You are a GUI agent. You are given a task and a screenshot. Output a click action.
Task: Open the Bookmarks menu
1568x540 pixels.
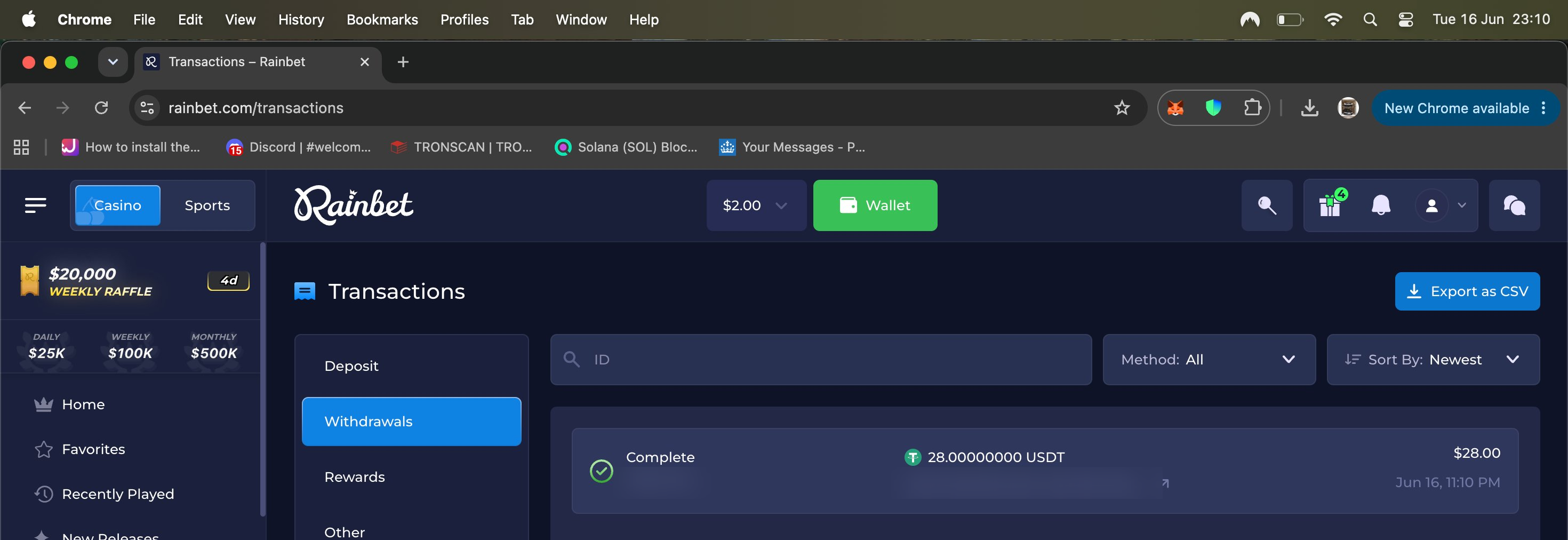382,20
